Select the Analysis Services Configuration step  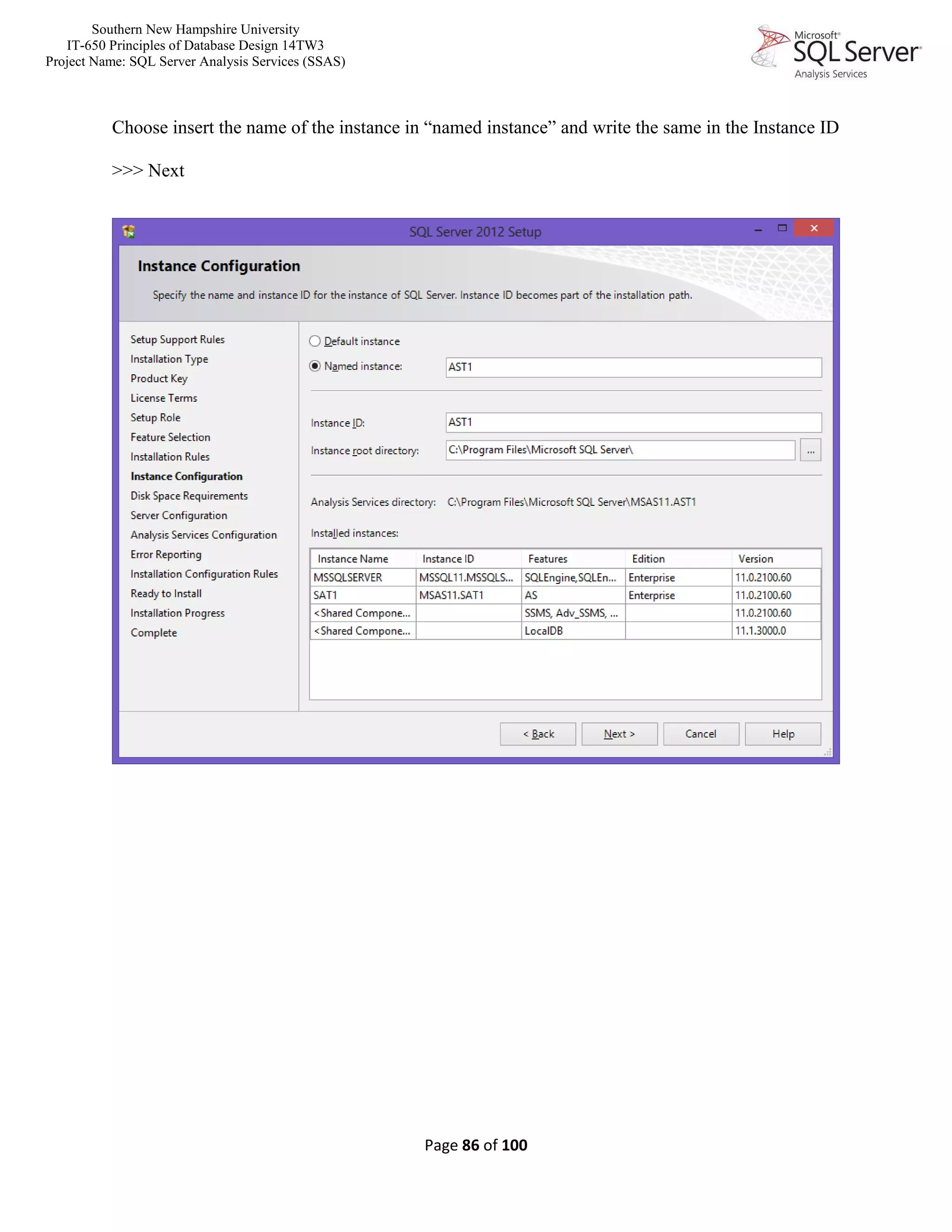(x=204, y=535)
